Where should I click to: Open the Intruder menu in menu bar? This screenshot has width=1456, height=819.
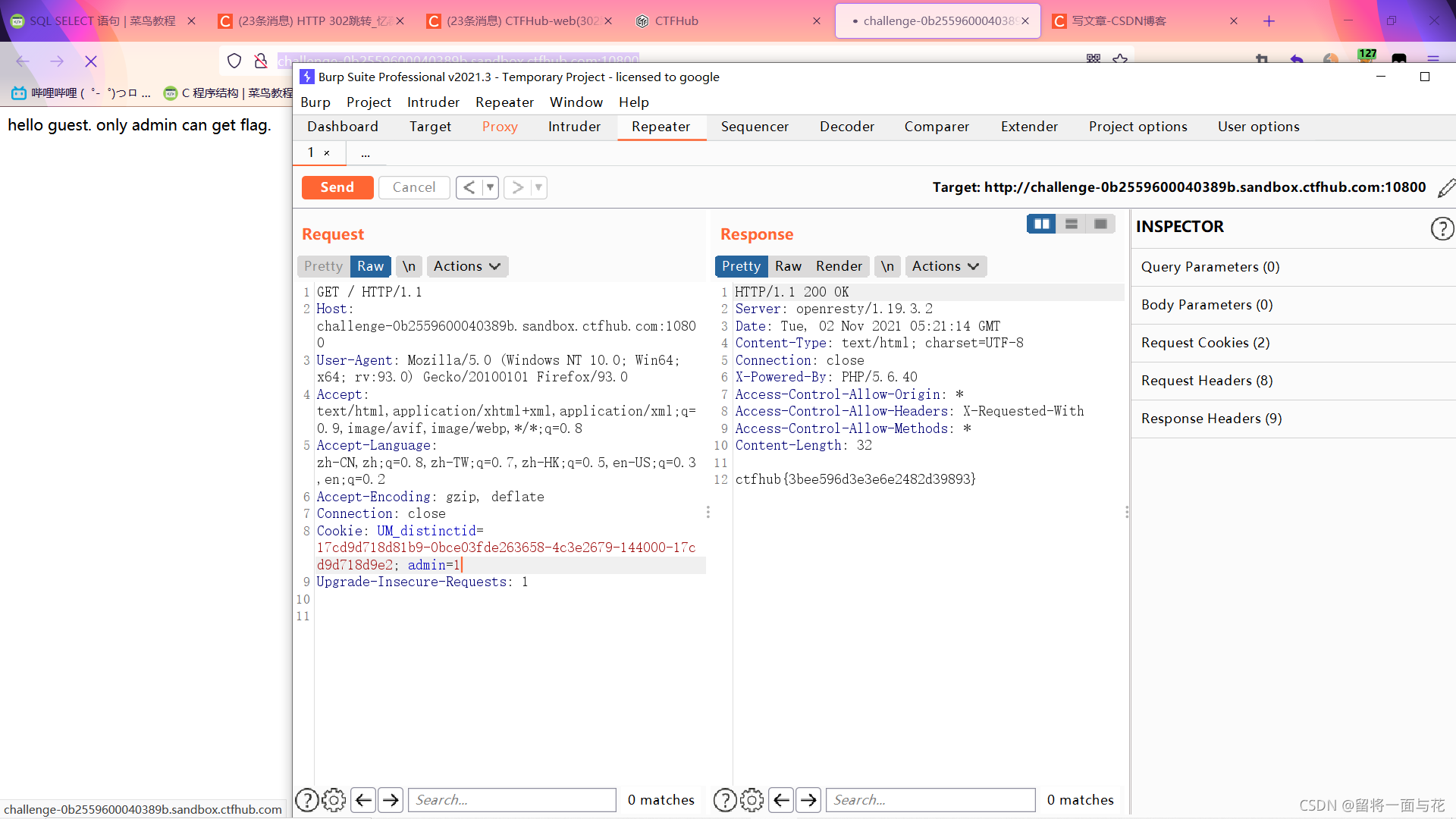[433, 102]
